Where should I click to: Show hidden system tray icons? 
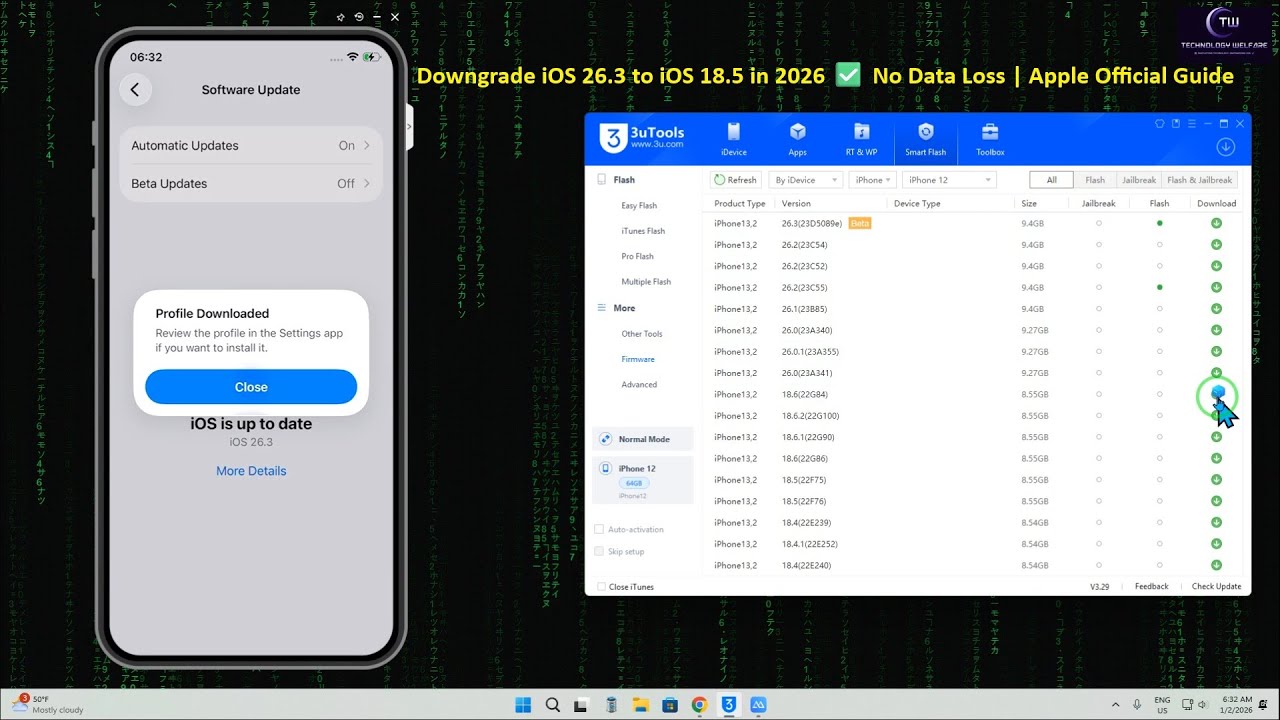(1115, 705)
